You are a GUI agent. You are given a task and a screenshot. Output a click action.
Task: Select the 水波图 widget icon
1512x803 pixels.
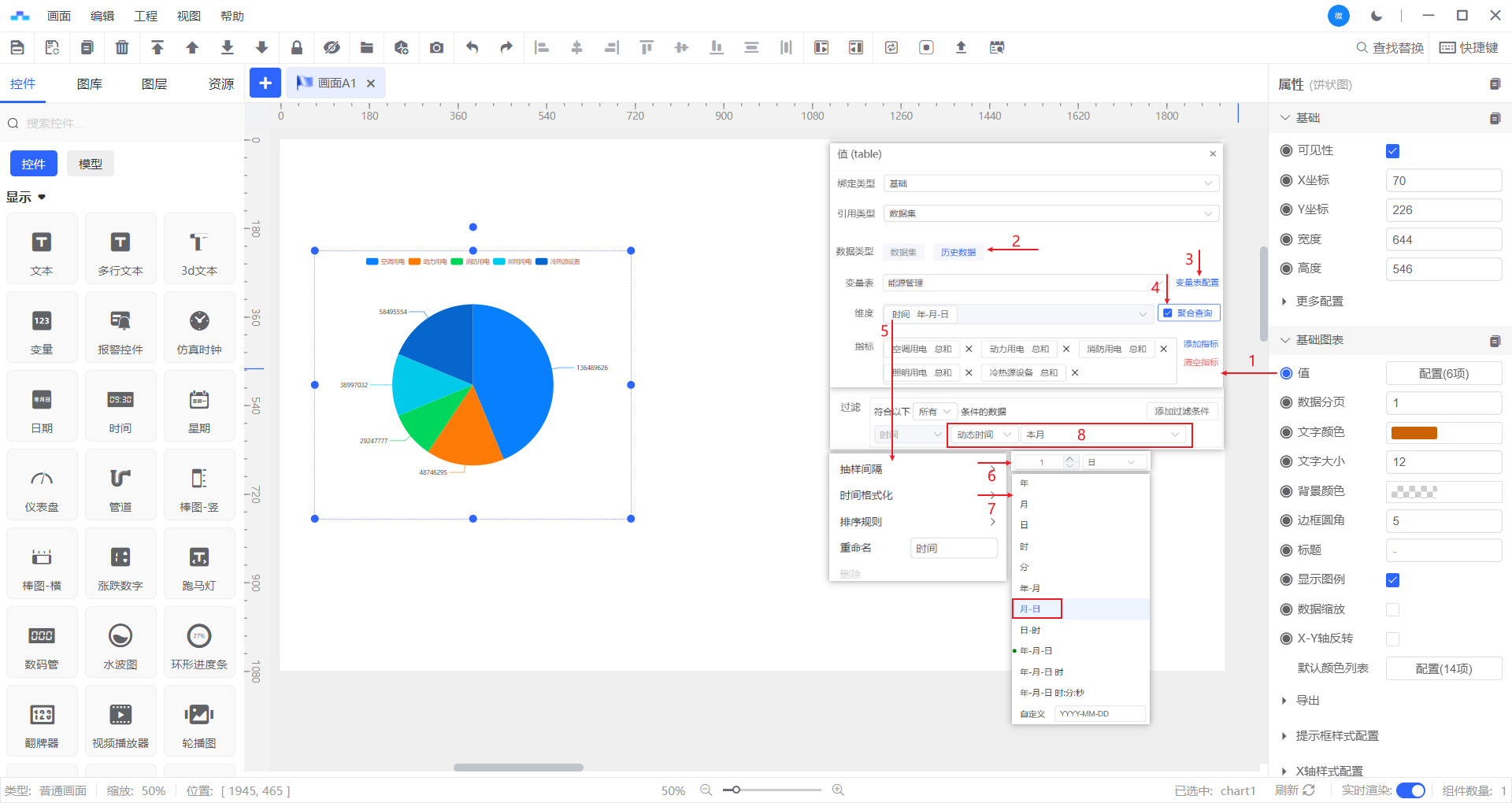[x=120, y=642]
